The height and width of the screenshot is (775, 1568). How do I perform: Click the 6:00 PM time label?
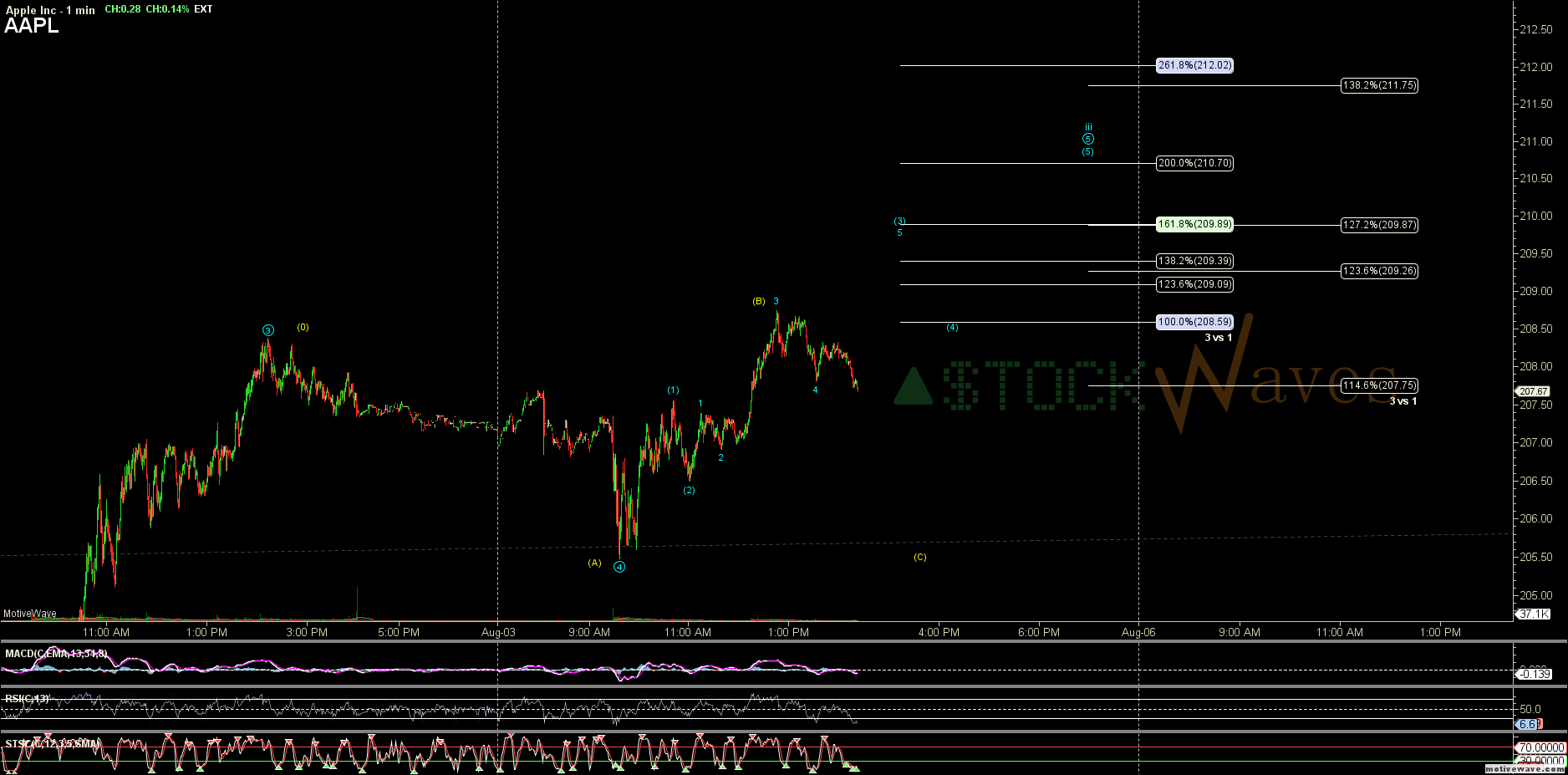click(1039, 632)
